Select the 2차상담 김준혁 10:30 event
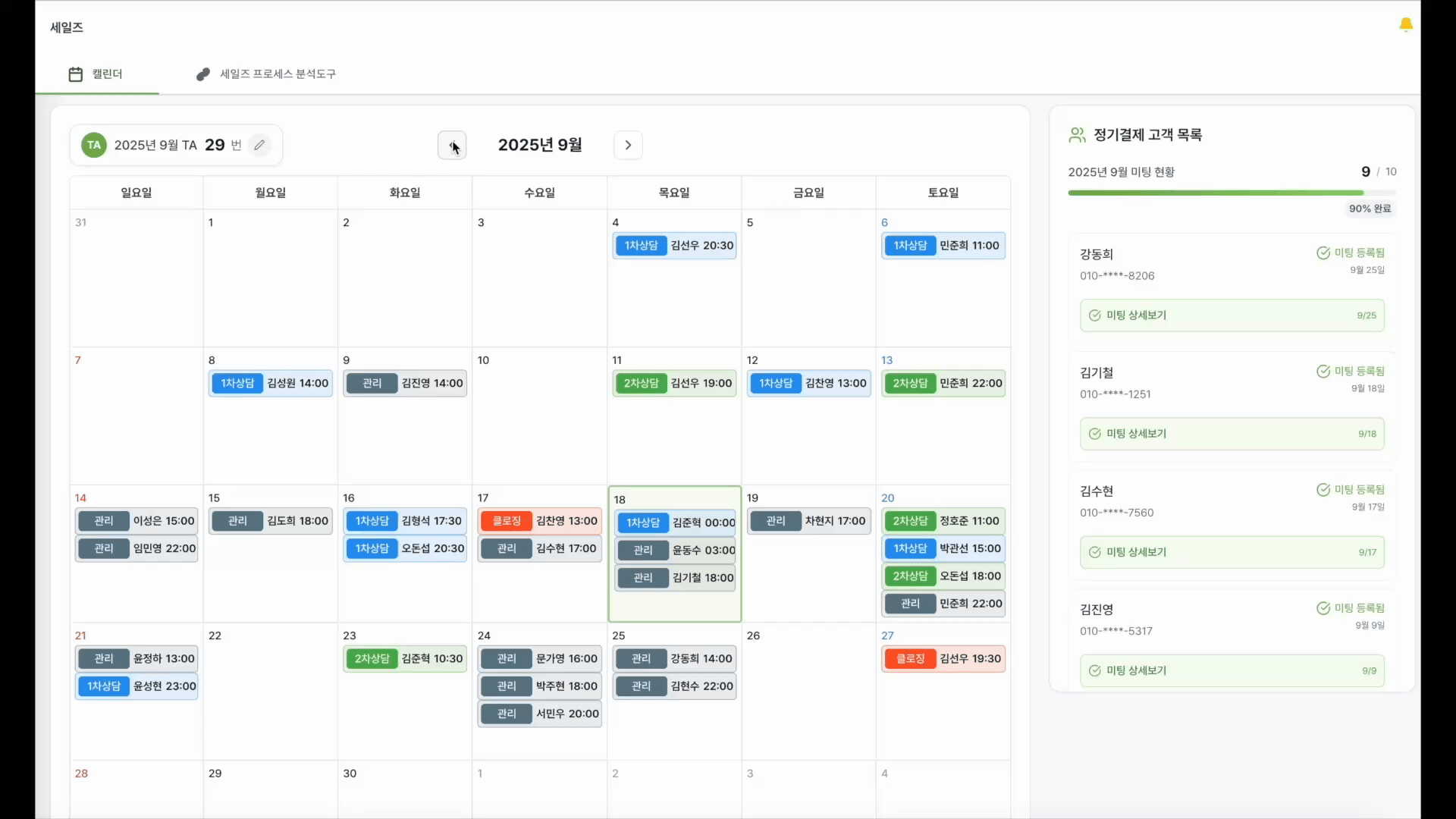Screen dimensions: 1456x819 click(405, 658)
